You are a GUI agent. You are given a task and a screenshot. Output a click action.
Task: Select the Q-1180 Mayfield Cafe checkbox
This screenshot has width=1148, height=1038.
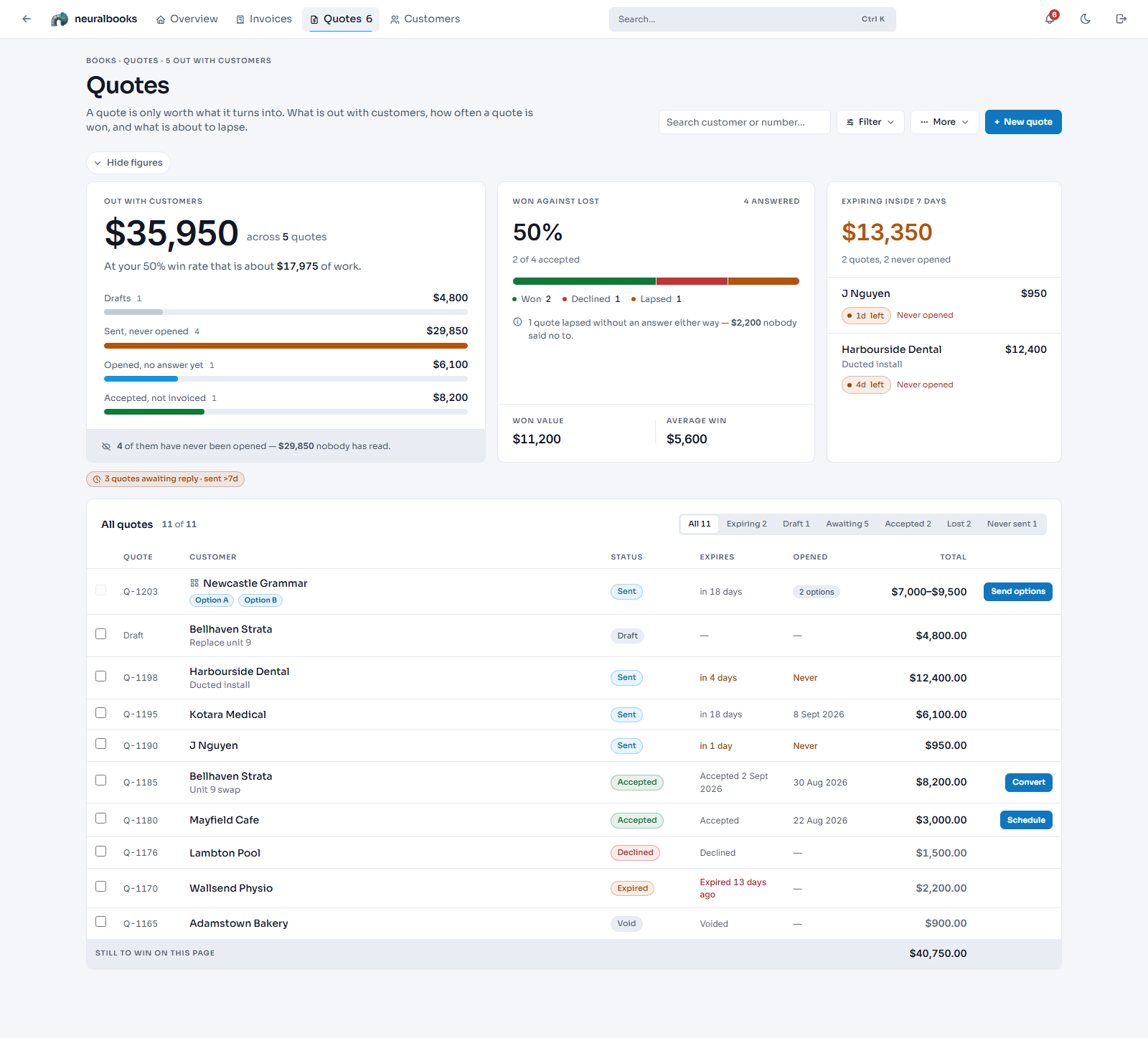100,818
